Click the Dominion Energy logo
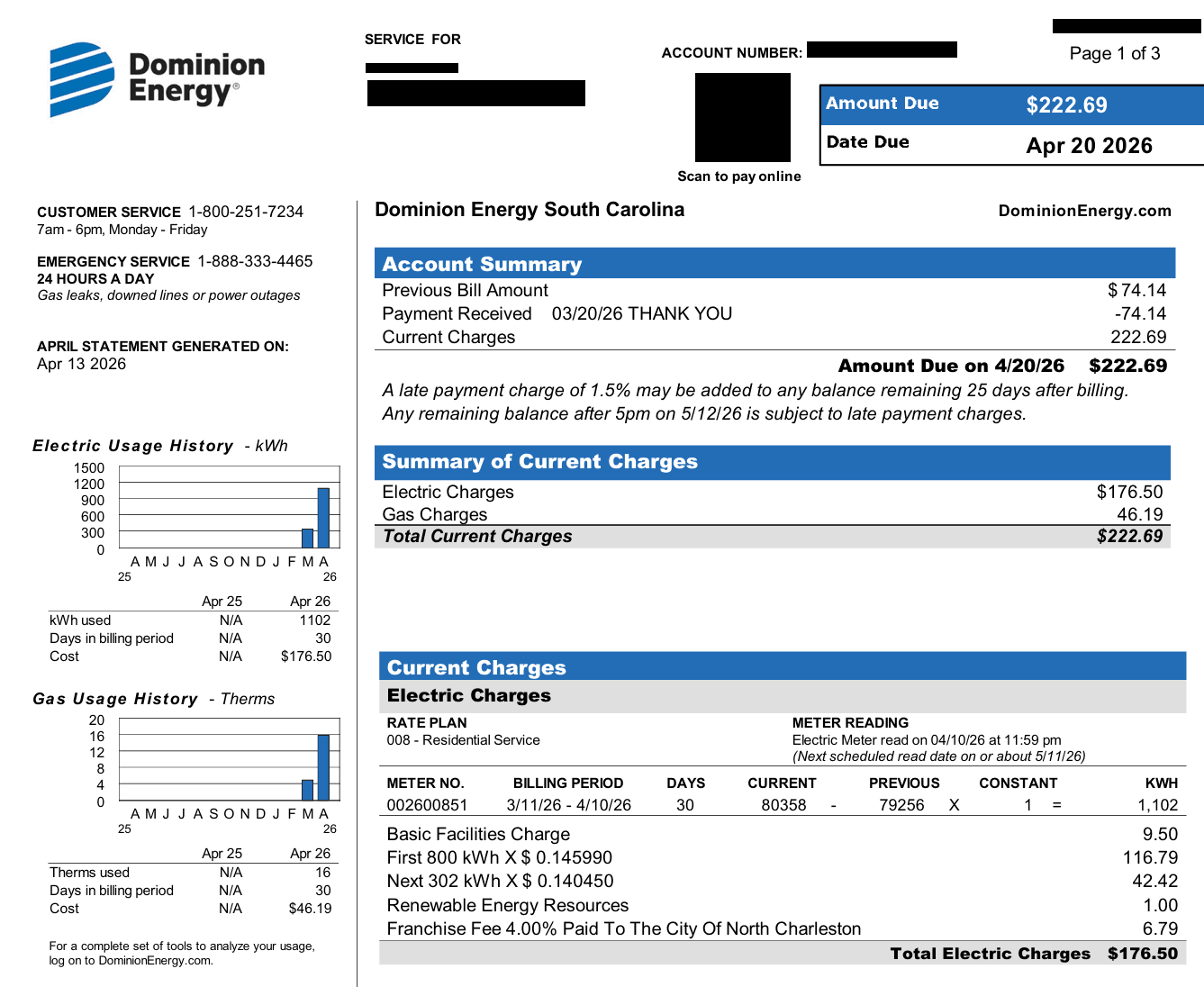 coord(158,79)
